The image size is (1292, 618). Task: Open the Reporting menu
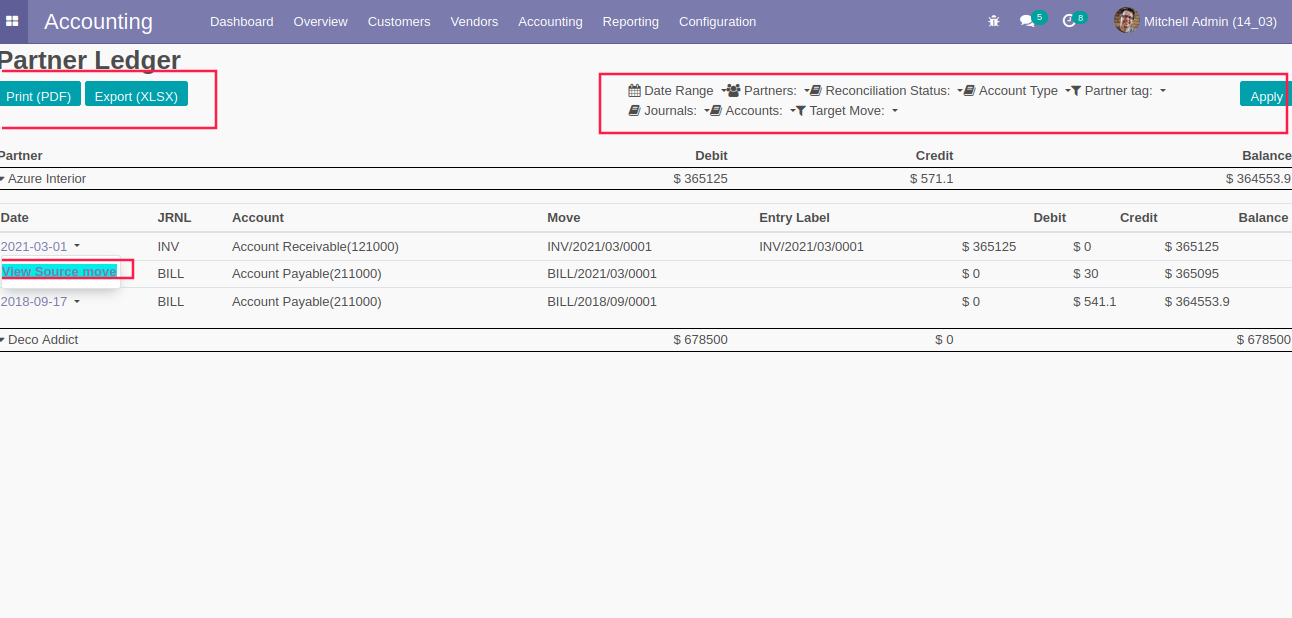(630, 21)
